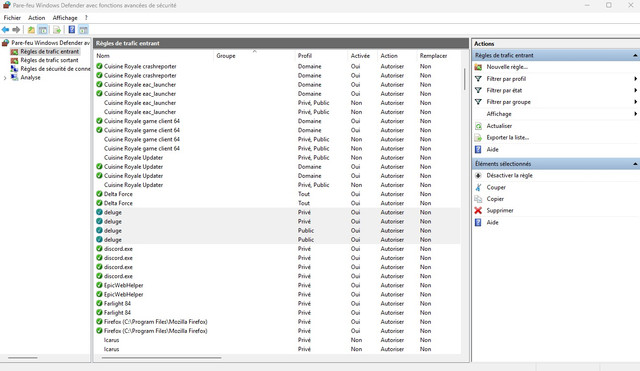Select the Analyse tree label
Viewport: 640px width, 371px height.
31,78
